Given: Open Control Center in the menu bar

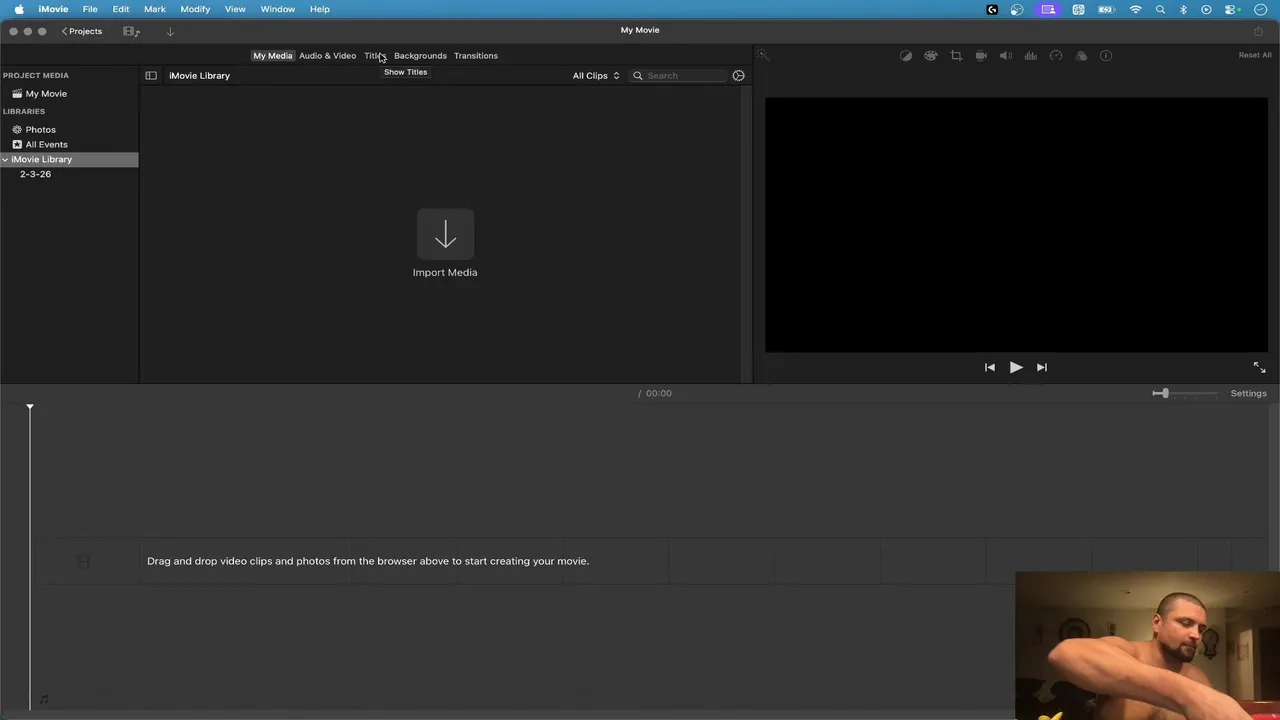Looking at the screenshot, I should click(1232, 9).
